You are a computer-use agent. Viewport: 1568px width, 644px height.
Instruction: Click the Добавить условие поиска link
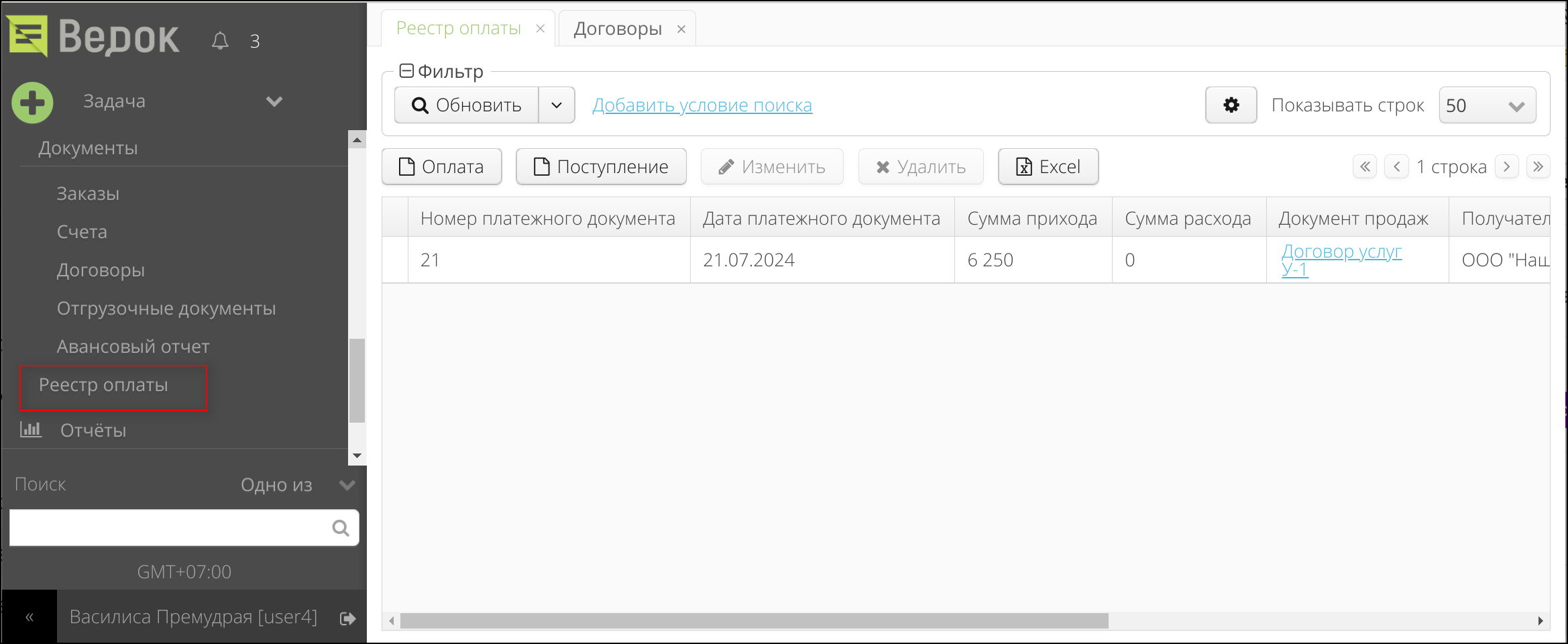pyautogui.click(x=702, y=105)
